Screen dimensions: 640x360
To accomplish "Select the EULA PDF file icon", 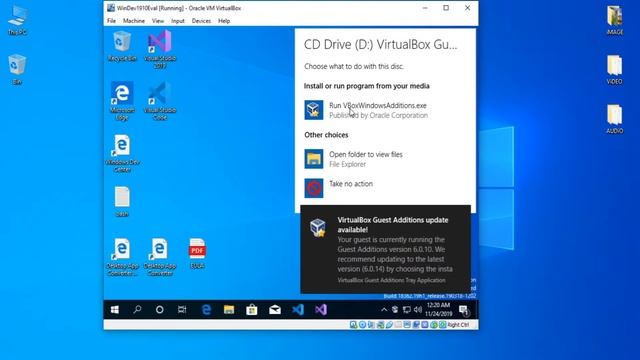I will coord(197,253).
